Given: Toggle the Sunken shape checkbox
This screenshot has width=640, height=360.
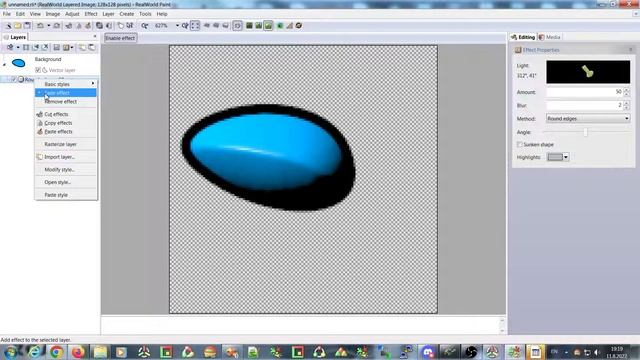Looking at the screenshot, I should (x=519, y=144).
